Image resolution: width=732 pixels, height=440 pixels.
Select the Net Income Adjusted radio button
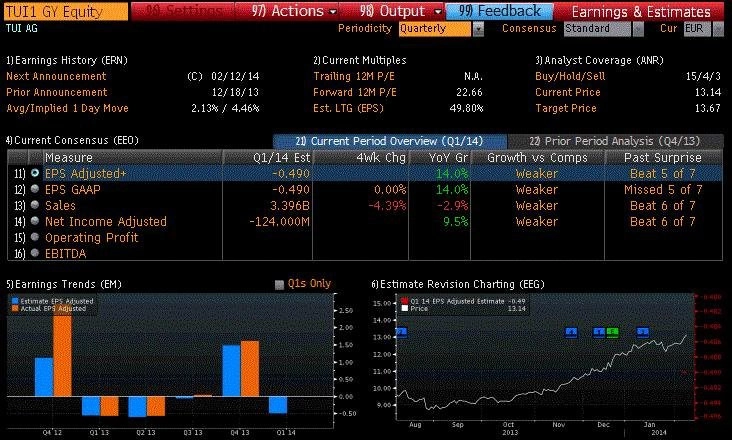click(x=35, y=221)
